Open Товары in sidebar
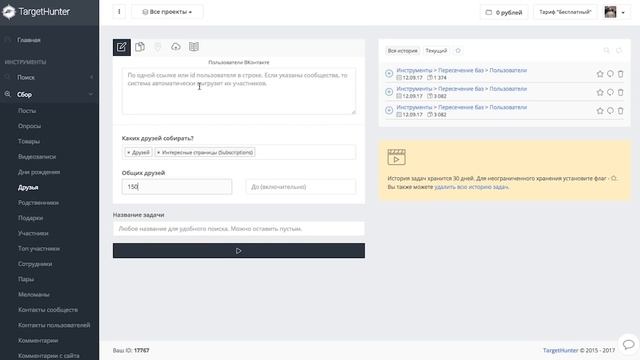The height and width of the screenshot is (360, 640). pyautogui.click(x=29, y=141)
